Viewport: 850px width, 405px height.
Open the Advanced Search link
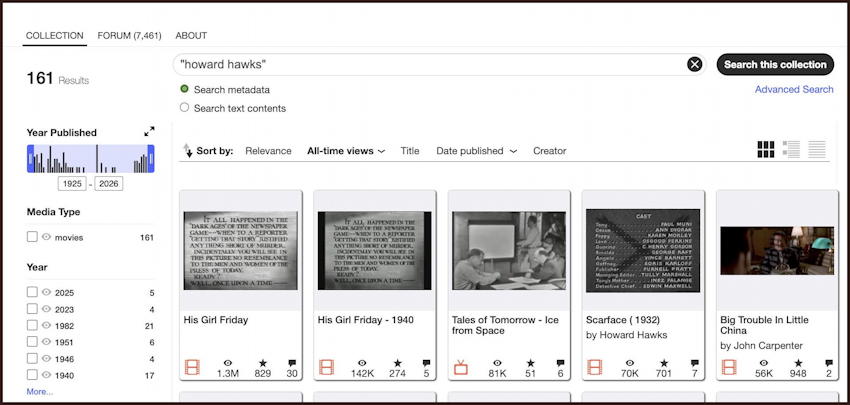click(x=794, y=89)
